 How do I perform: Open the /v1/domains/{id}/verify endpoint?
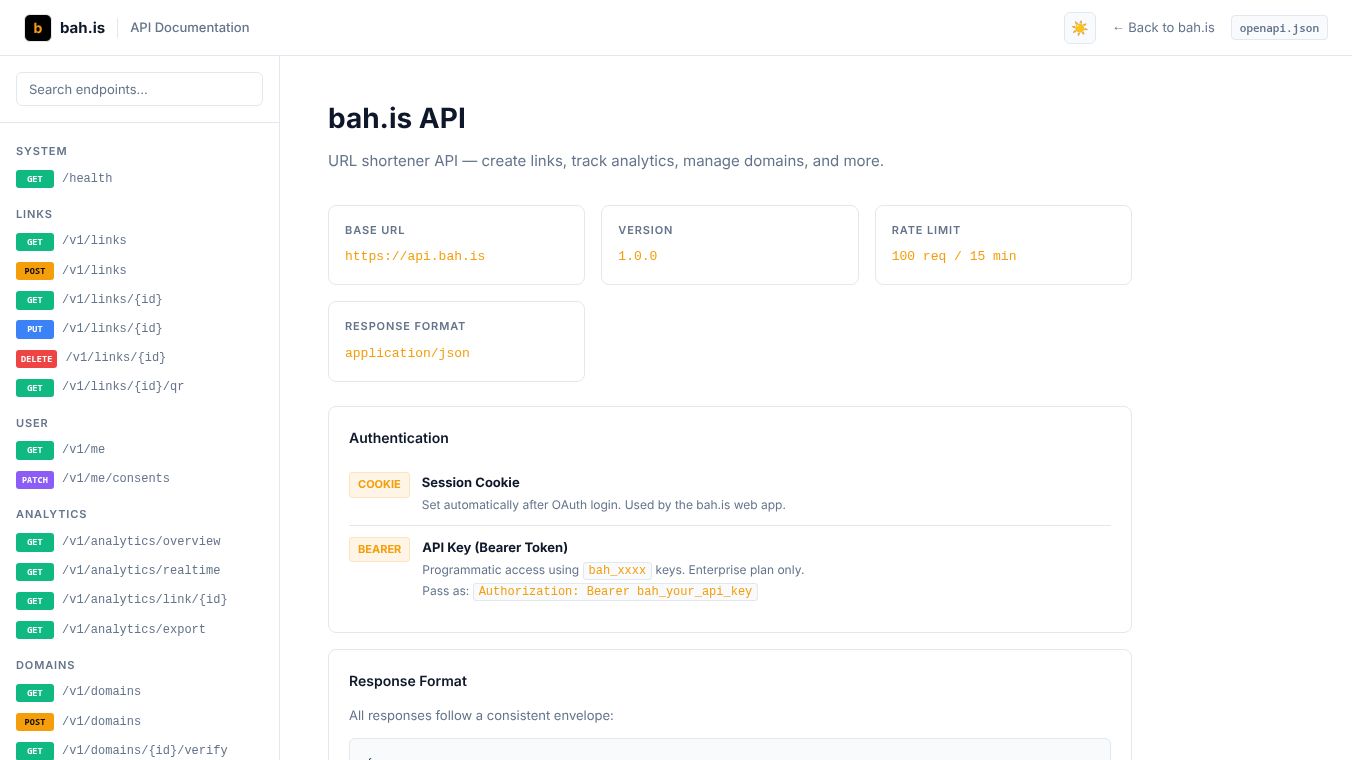(x=139, y=751)
